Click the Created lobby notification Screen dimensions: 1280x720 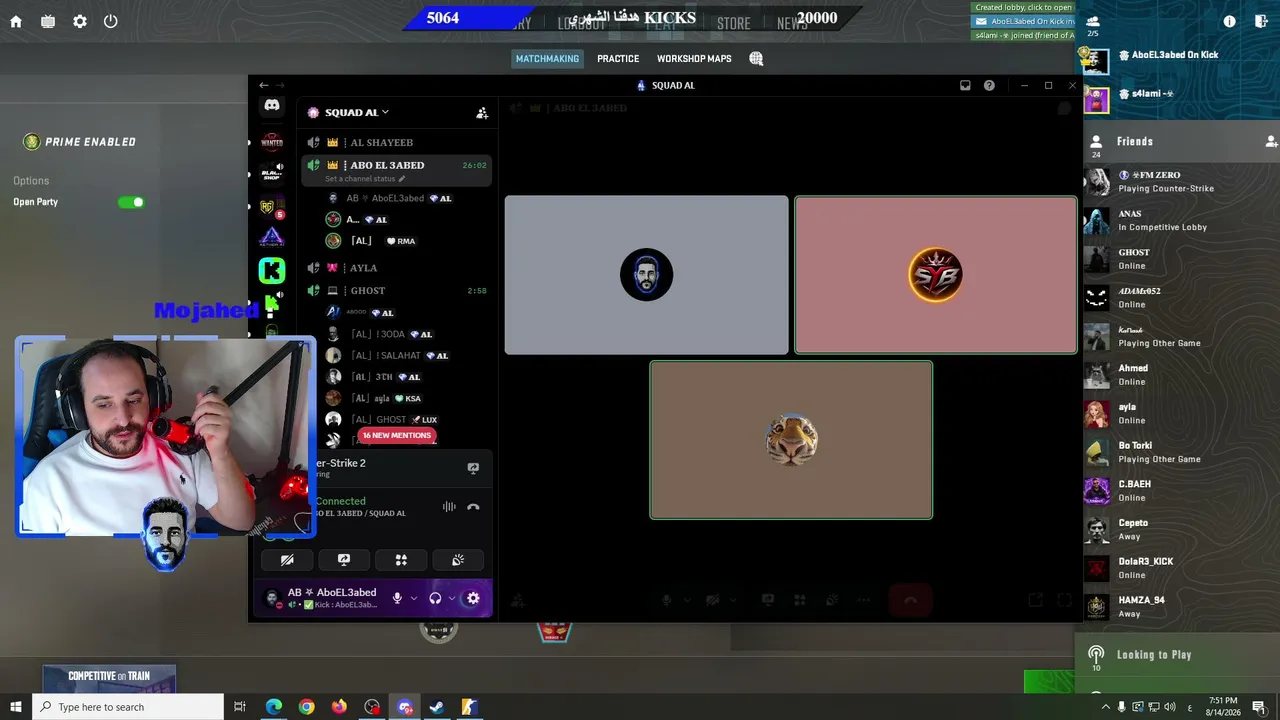click(1023, 8)
